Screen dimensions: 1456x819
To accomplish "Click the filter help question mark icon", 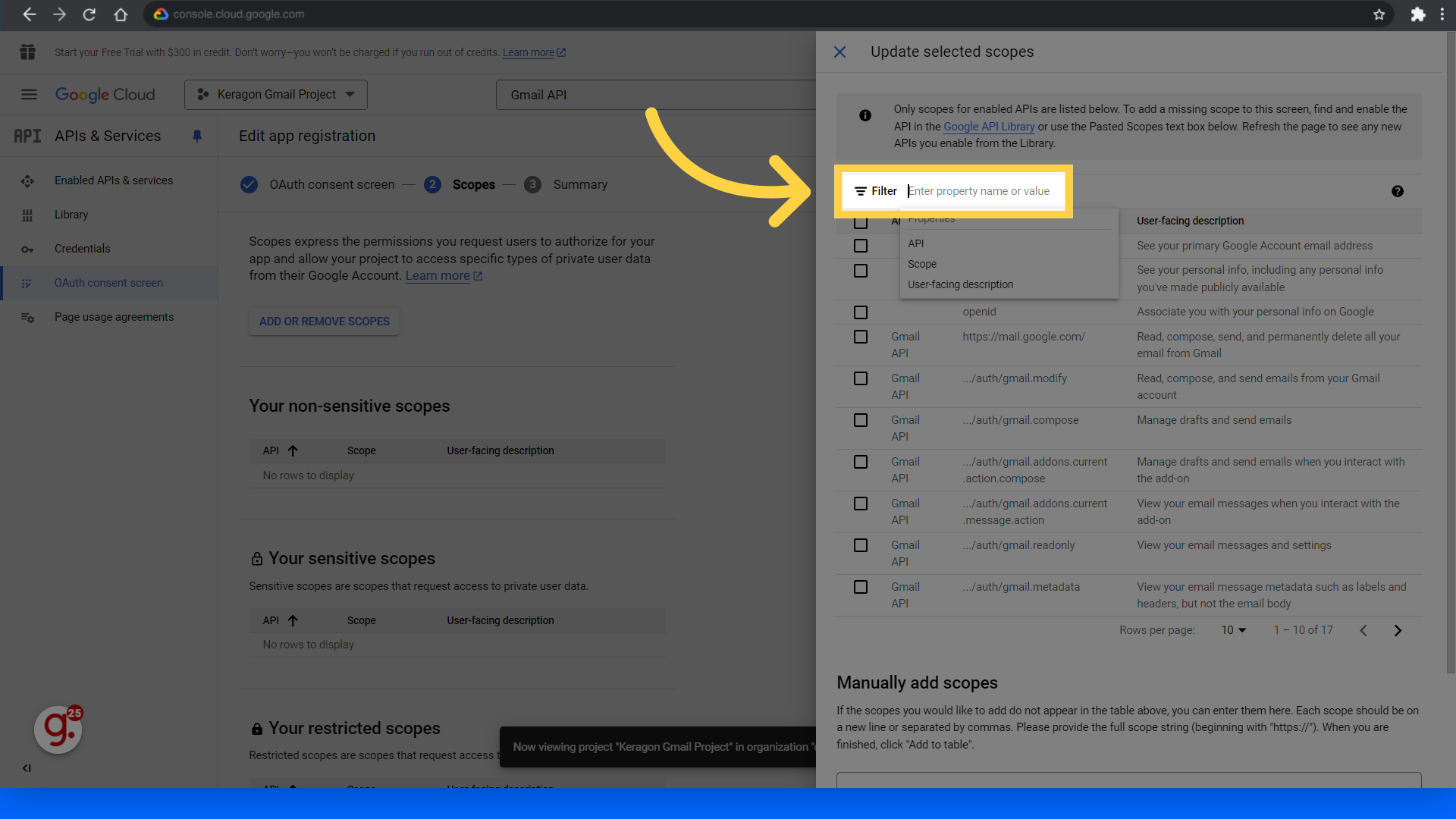I will click(1398, 191).
